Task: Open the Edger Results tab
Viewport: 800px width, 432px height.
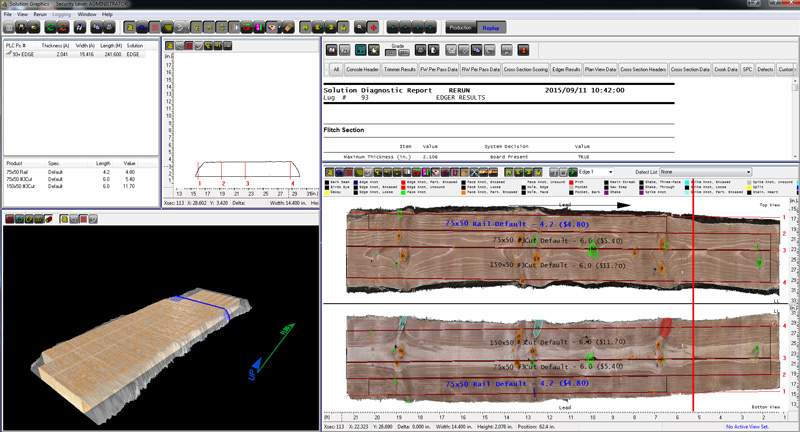Action: coord(566,69)
